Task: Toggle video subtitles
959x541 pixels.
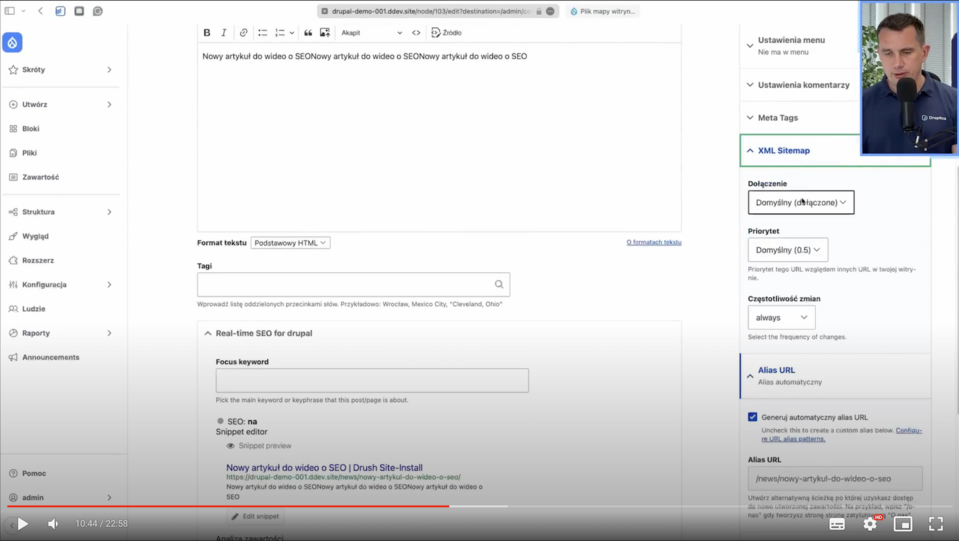Action: click(837, 524)
